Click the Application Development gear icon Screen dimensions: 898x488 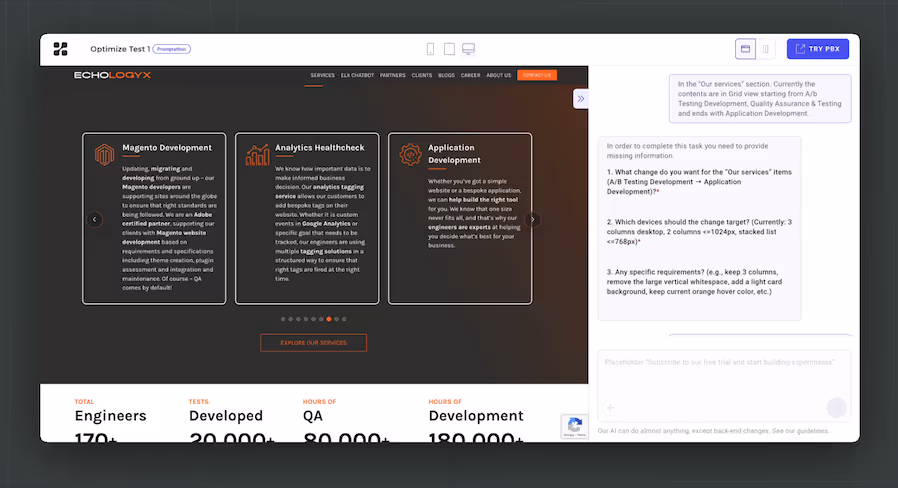pyautogui.click(x=410, y=155)
